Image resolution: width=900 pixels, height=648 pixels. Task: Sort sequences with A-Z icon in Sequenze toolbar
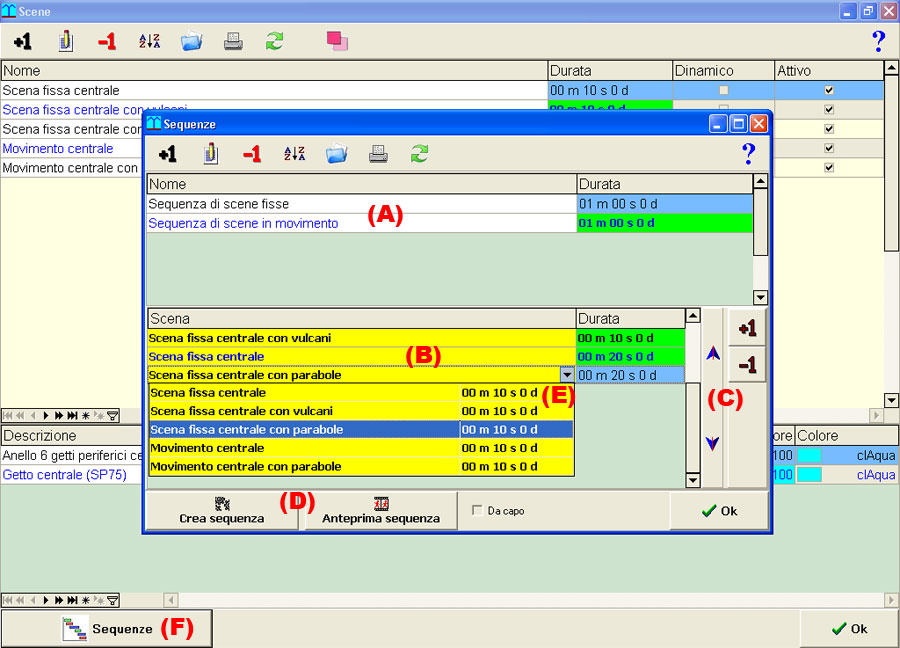[294, 154]
